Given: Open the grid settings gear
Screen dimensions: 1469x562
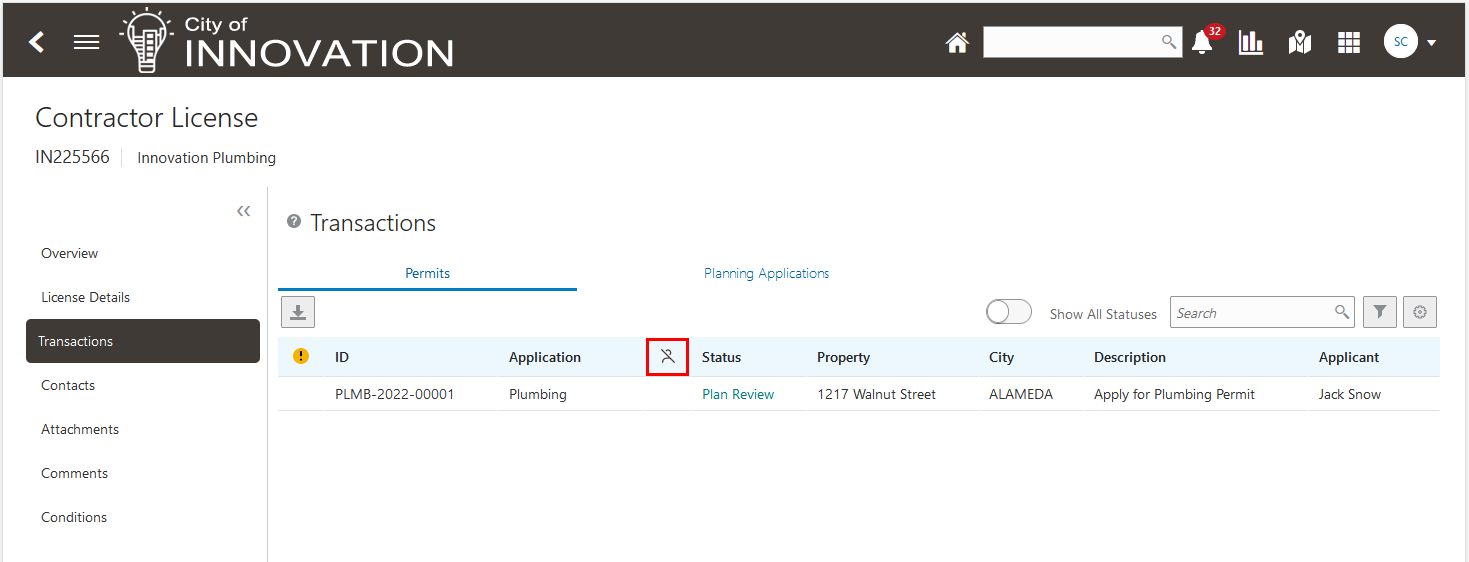Looking at the screenshot, I should click(1419, 312).
